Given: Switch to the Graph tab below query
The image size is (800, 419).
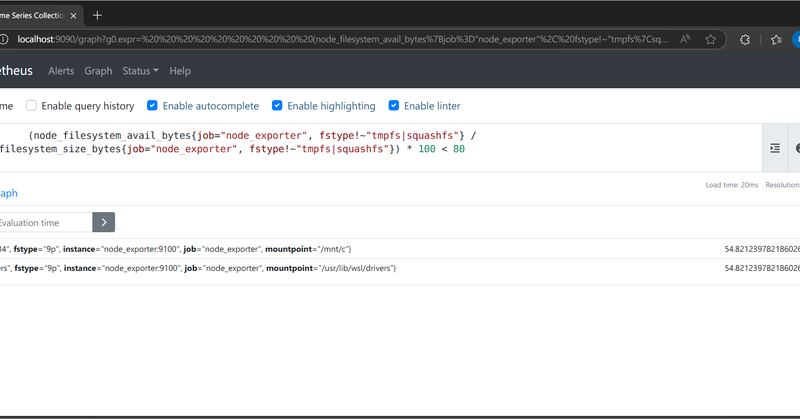Looking at the screenshot, I should click(9, 193).
